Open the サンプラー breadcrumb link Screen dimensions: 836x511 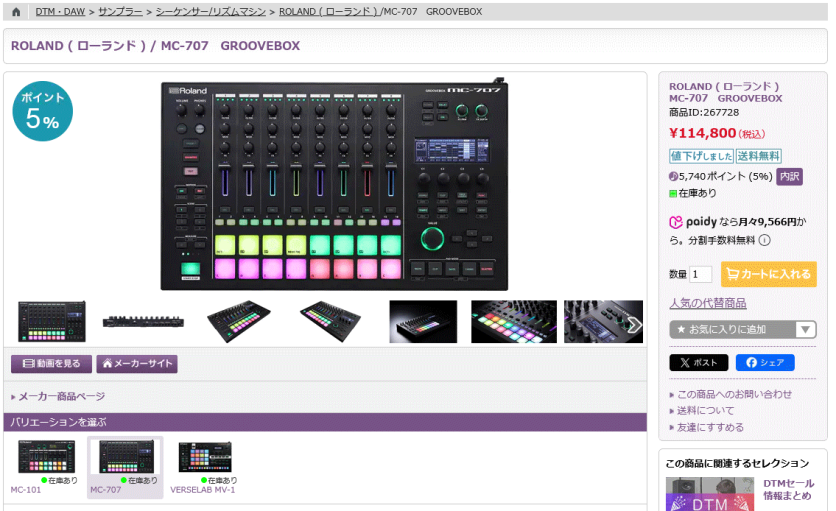[121, 12]
